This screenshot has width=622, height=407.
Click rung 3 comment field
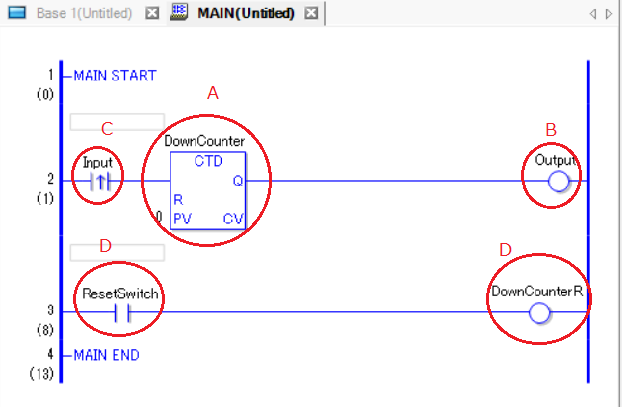click(x=117, y=253)
